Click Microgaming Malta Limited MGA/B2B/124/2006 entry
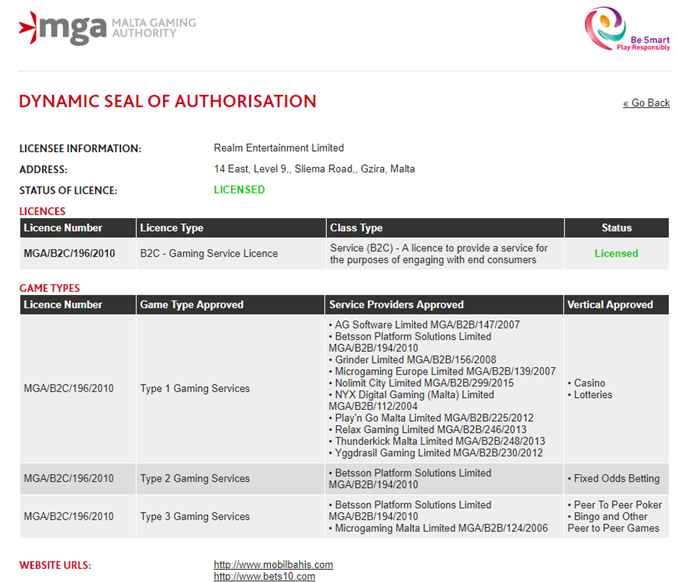This screenshot has height=582, width=678. (x=438, y=528)
